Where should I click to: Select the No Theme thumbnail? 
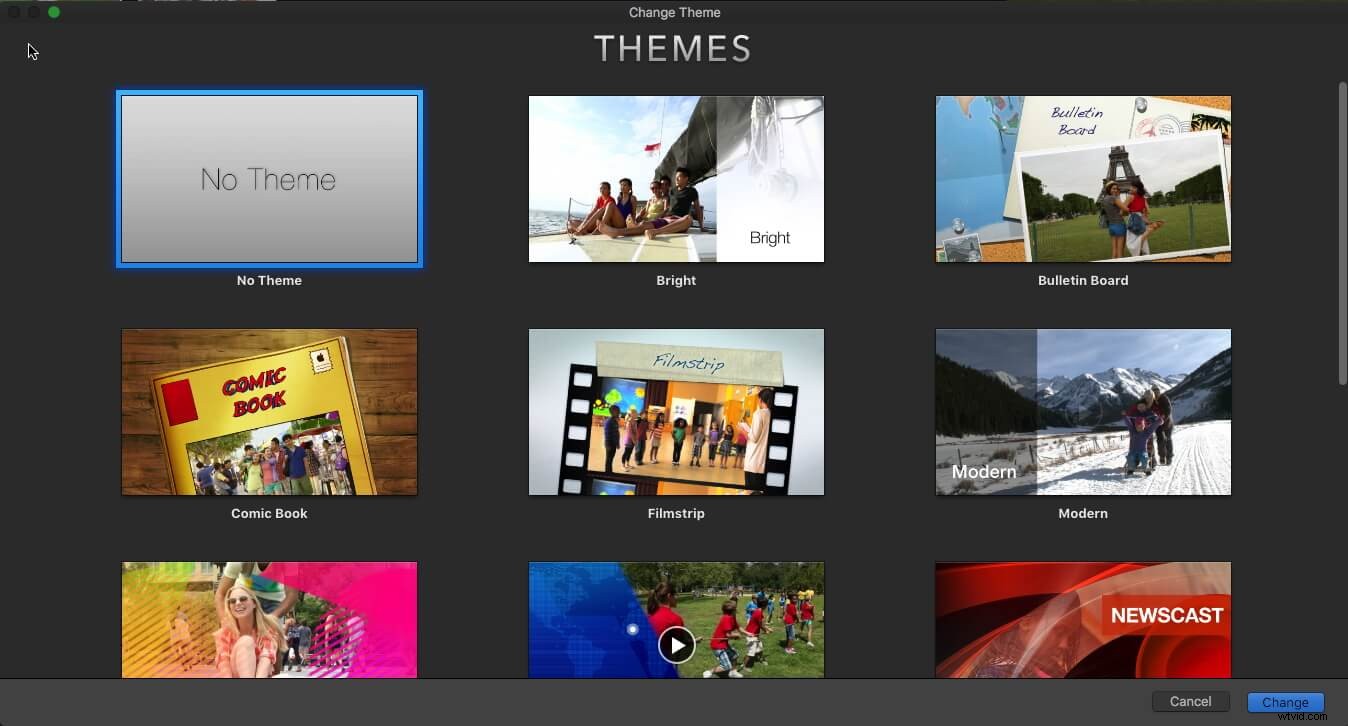(268, 179)
